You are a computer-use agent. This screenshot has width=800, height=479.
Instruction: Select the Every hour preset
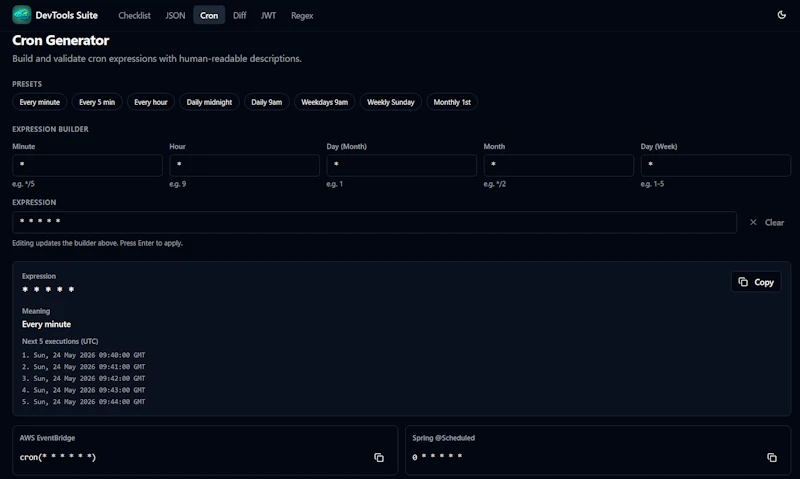151,102
